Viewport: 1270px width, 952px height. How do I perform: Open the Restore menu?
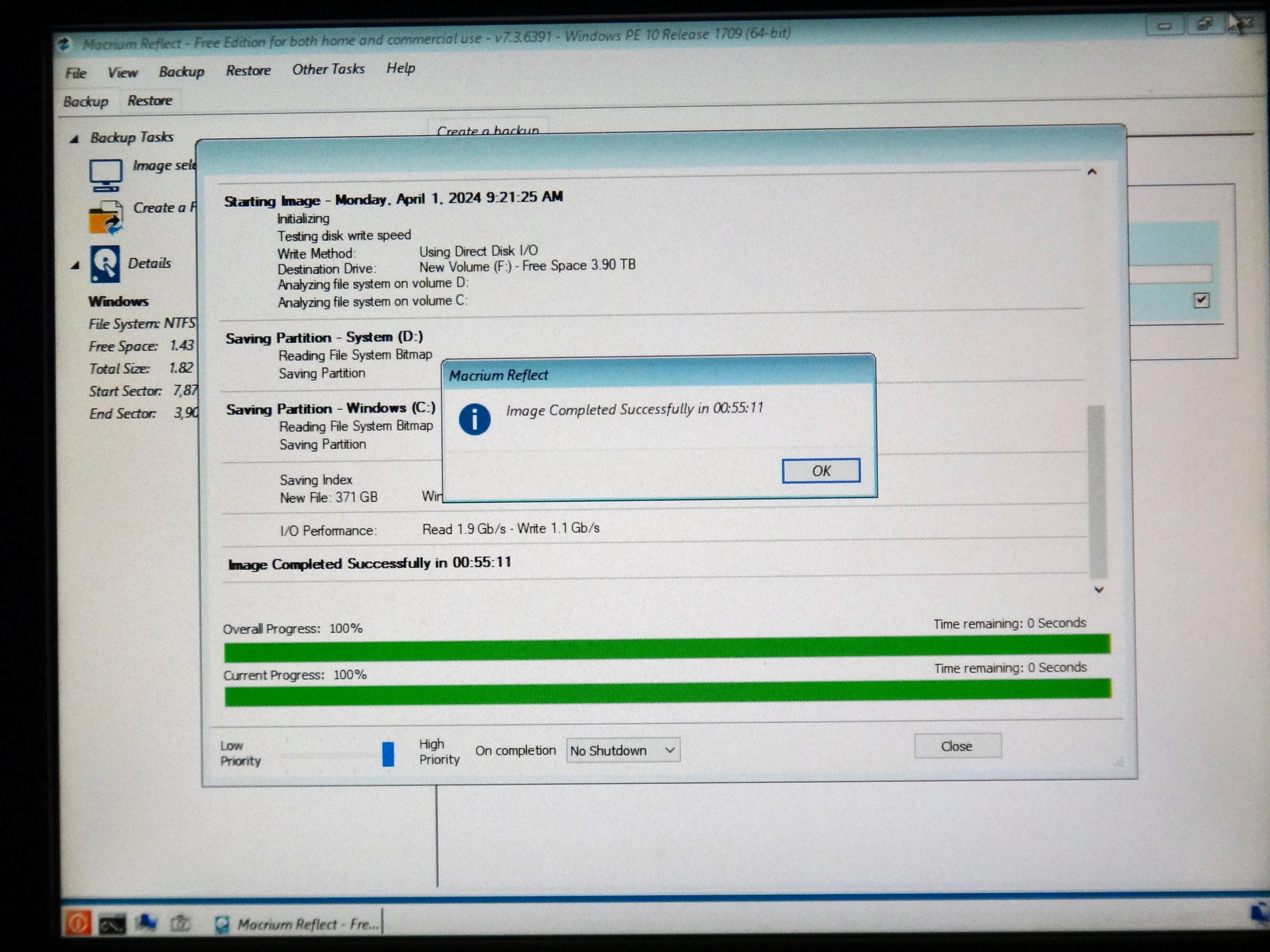248,70
